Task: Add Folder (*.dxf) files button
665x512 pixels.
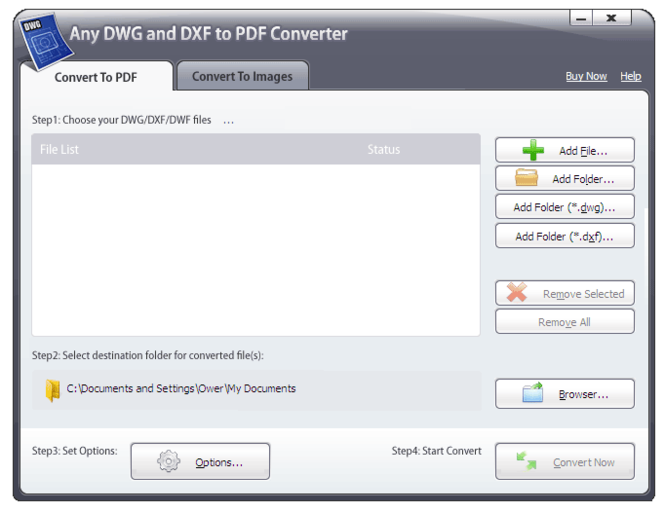Action: point(564,236)
